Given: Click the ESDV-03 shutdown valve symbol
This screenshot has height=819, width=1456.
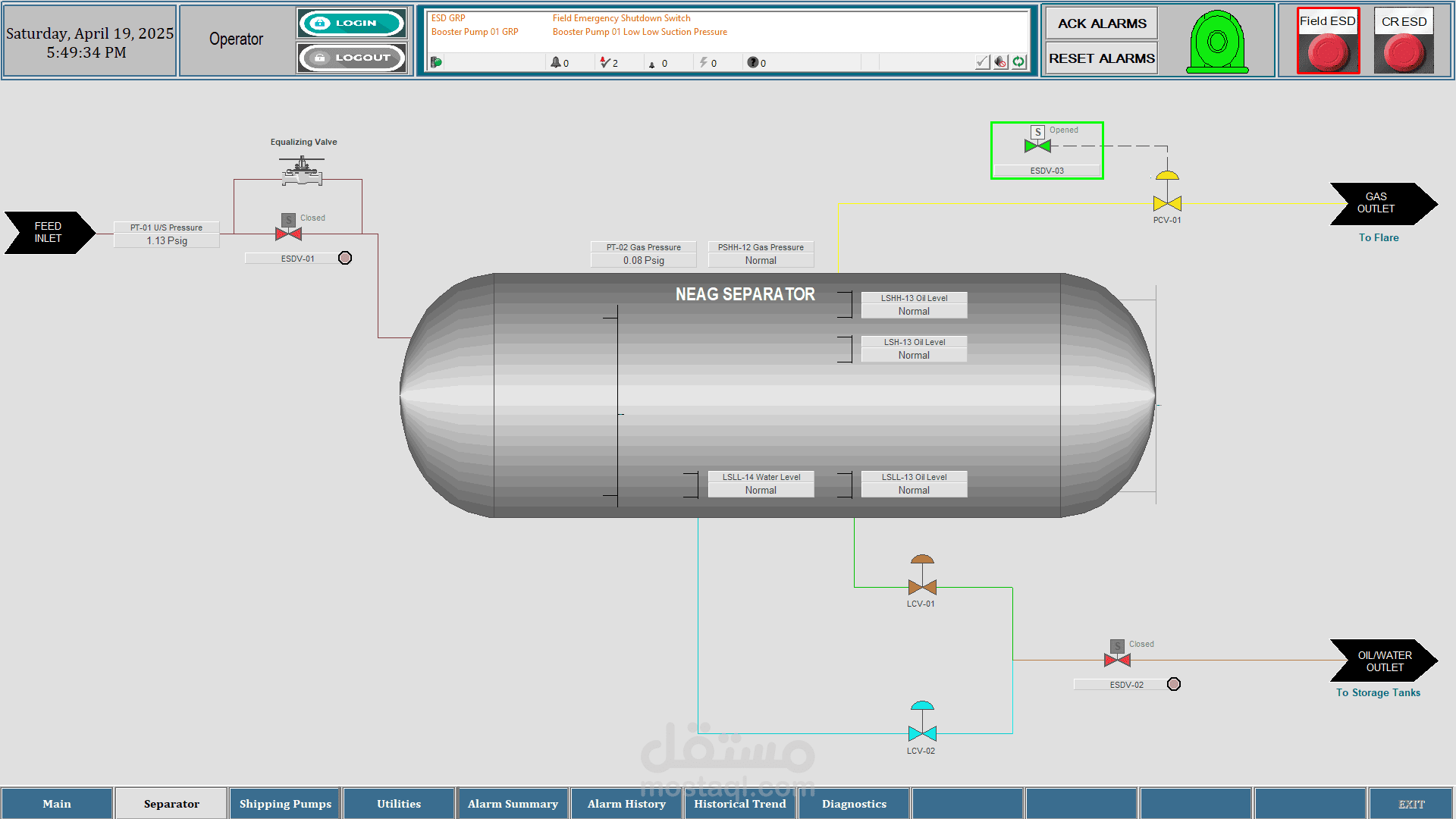Looking at the screenshot, I should click(1037, 145).
